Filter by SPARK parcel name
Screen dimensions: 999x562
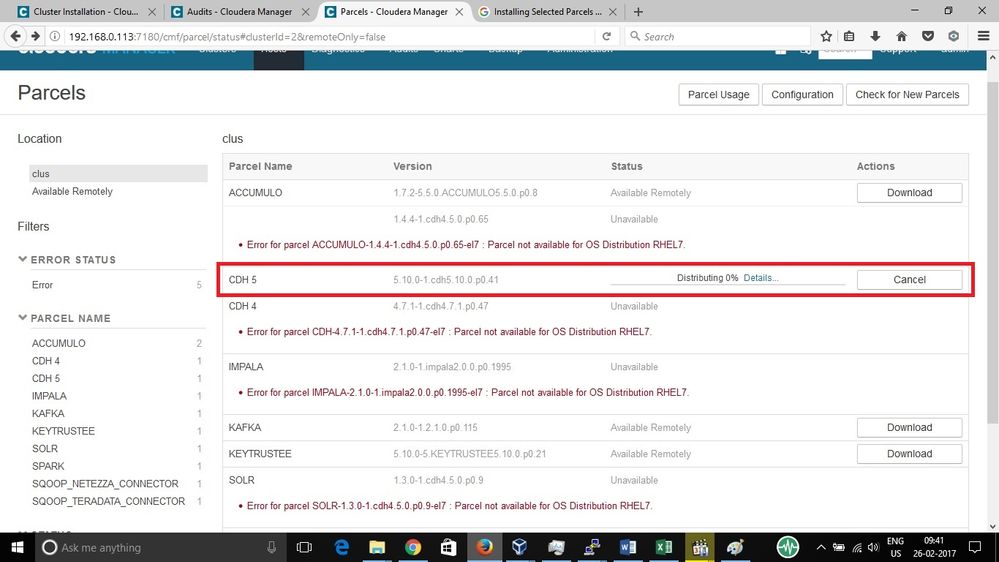coord(48,466)
